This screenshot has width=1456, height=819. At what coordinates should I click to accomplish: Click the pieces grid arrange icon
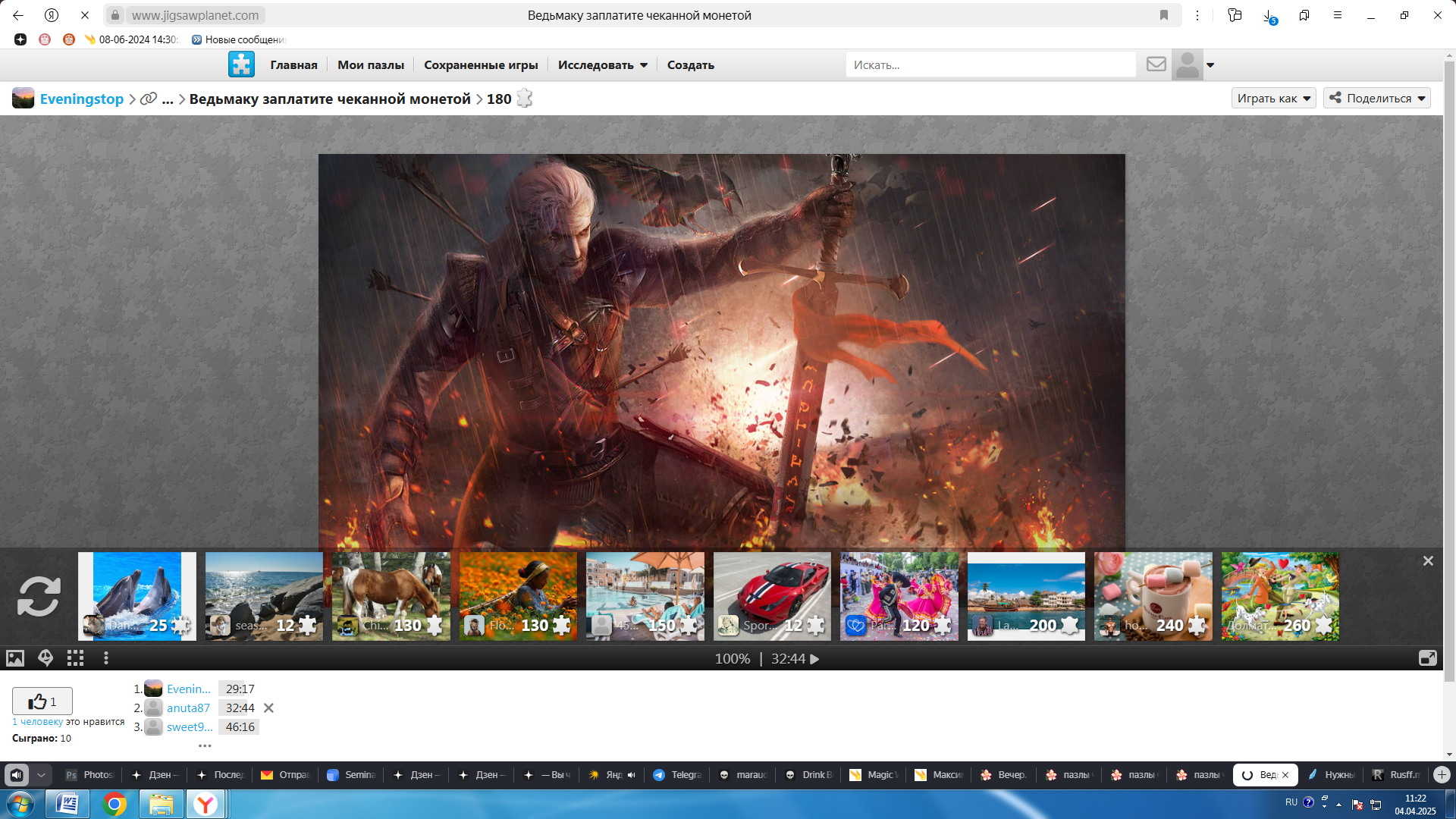pyautogui.click(x=75, y=658)
